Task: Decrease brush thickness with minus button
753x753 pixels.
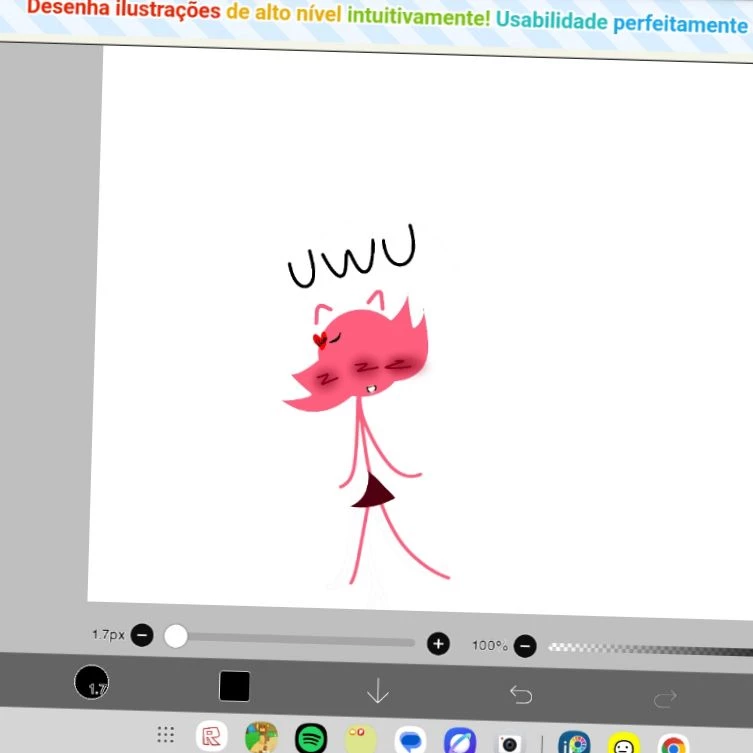Action: [x=142, y=635]
